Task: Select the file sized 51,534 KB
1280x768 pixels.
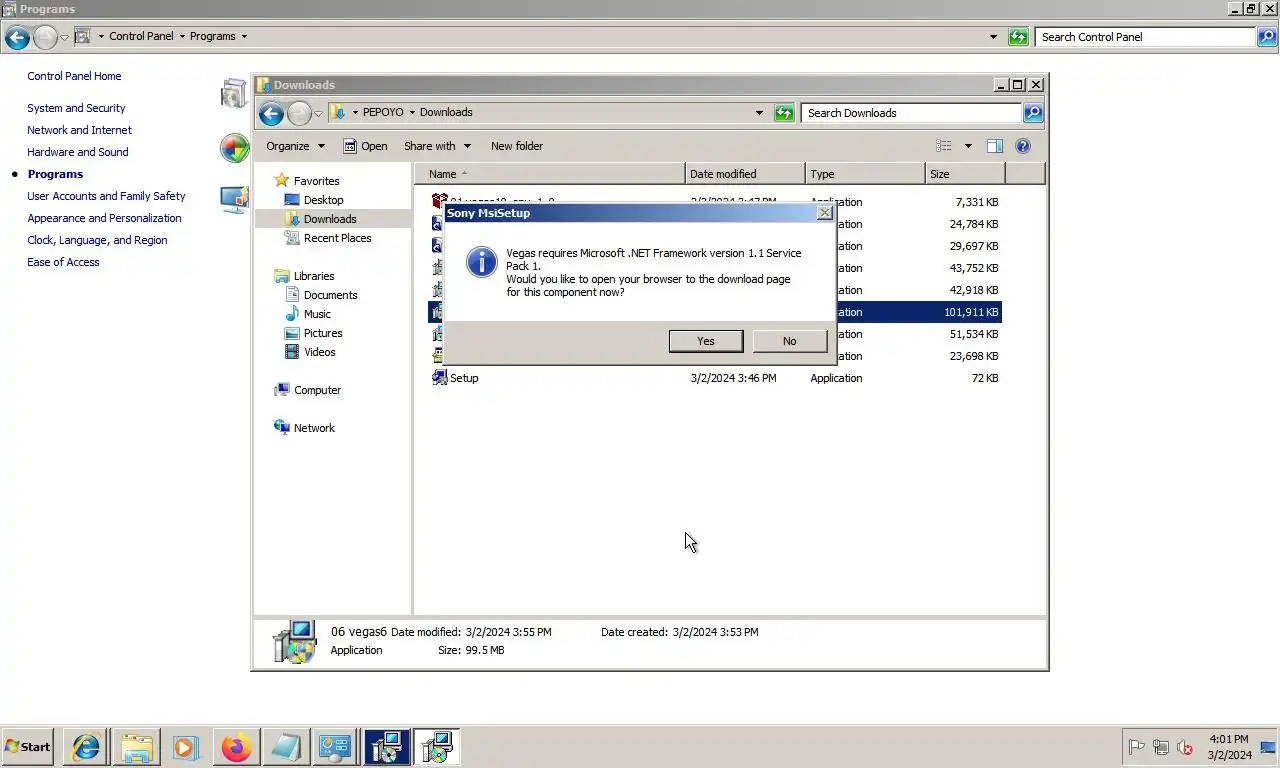Action: (x=715, y=334)
